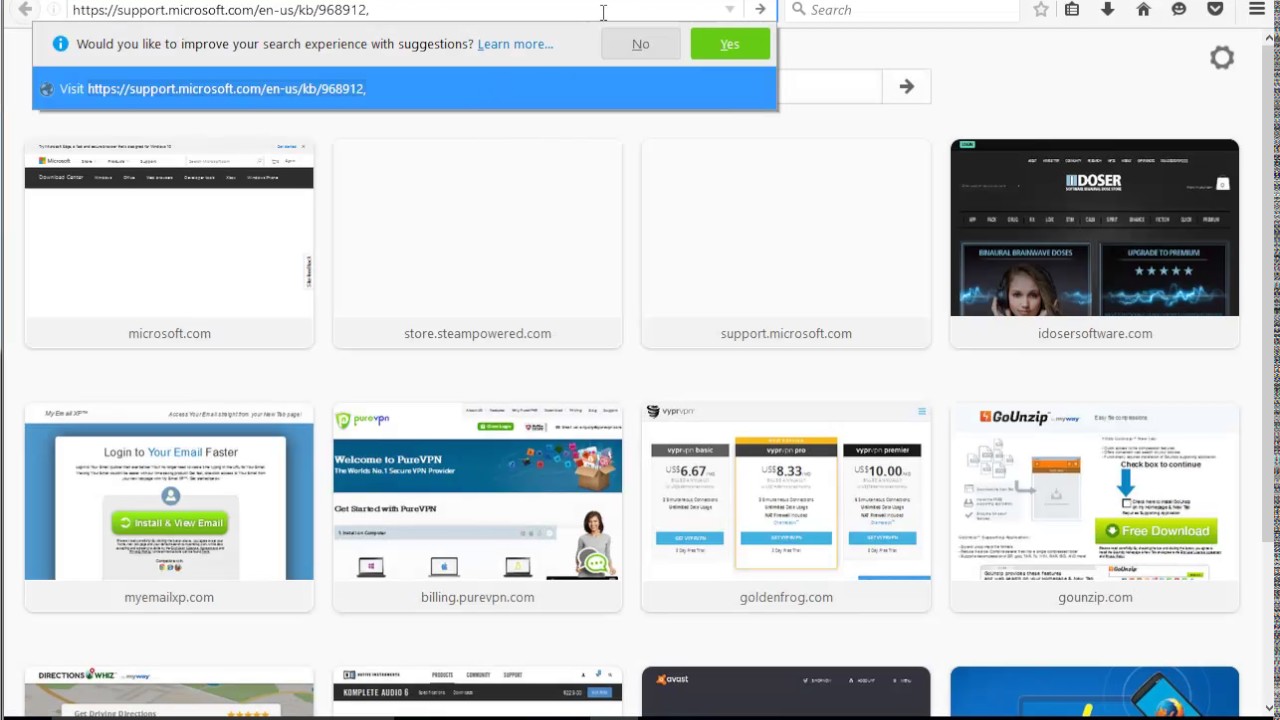Click the browser Back arrow button
1280x720 pixels.
[25, 9]
